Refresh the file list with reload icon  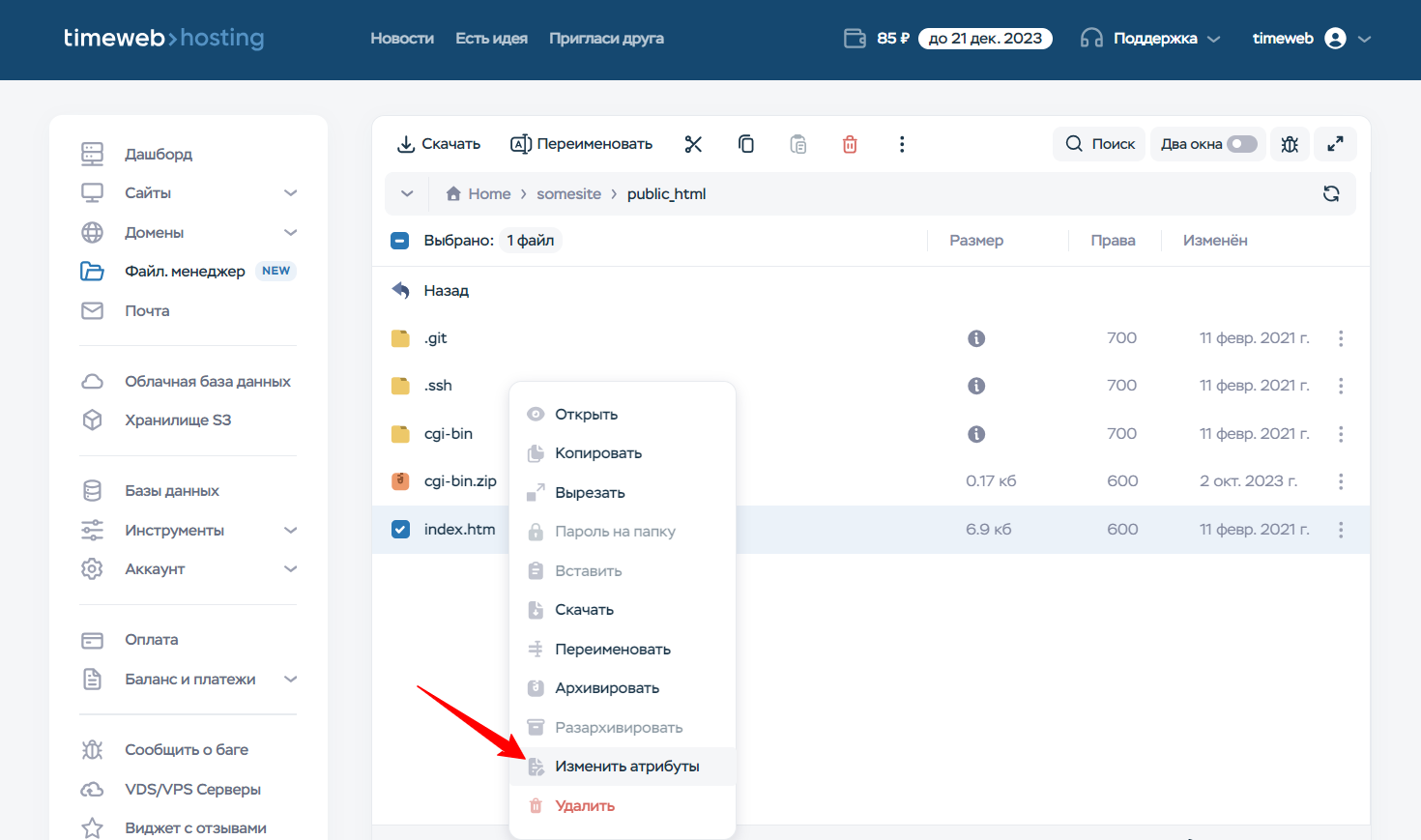(1331, 193)
